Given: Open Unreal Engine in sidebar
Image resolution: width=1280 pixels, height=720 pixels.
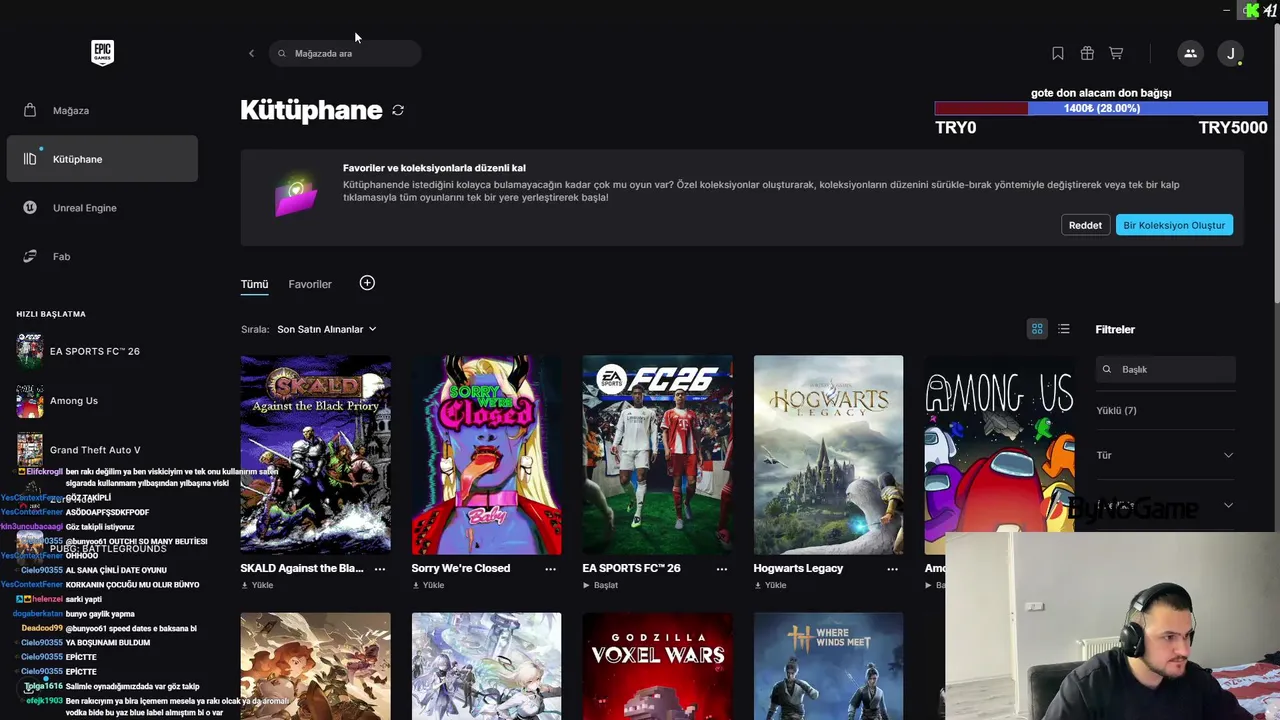Looking at the screenshot, I should pyautogui.click(x=102, y=208).
